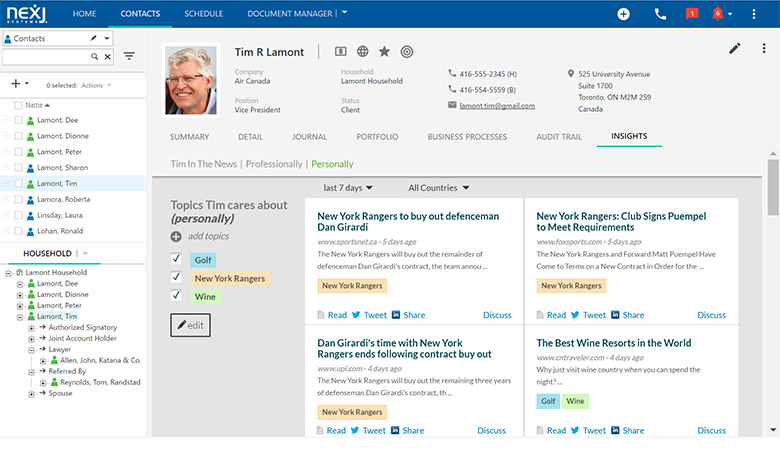
Task: Toggle the New York Rangers topic checkbox
Action: [x=176, y=276]
